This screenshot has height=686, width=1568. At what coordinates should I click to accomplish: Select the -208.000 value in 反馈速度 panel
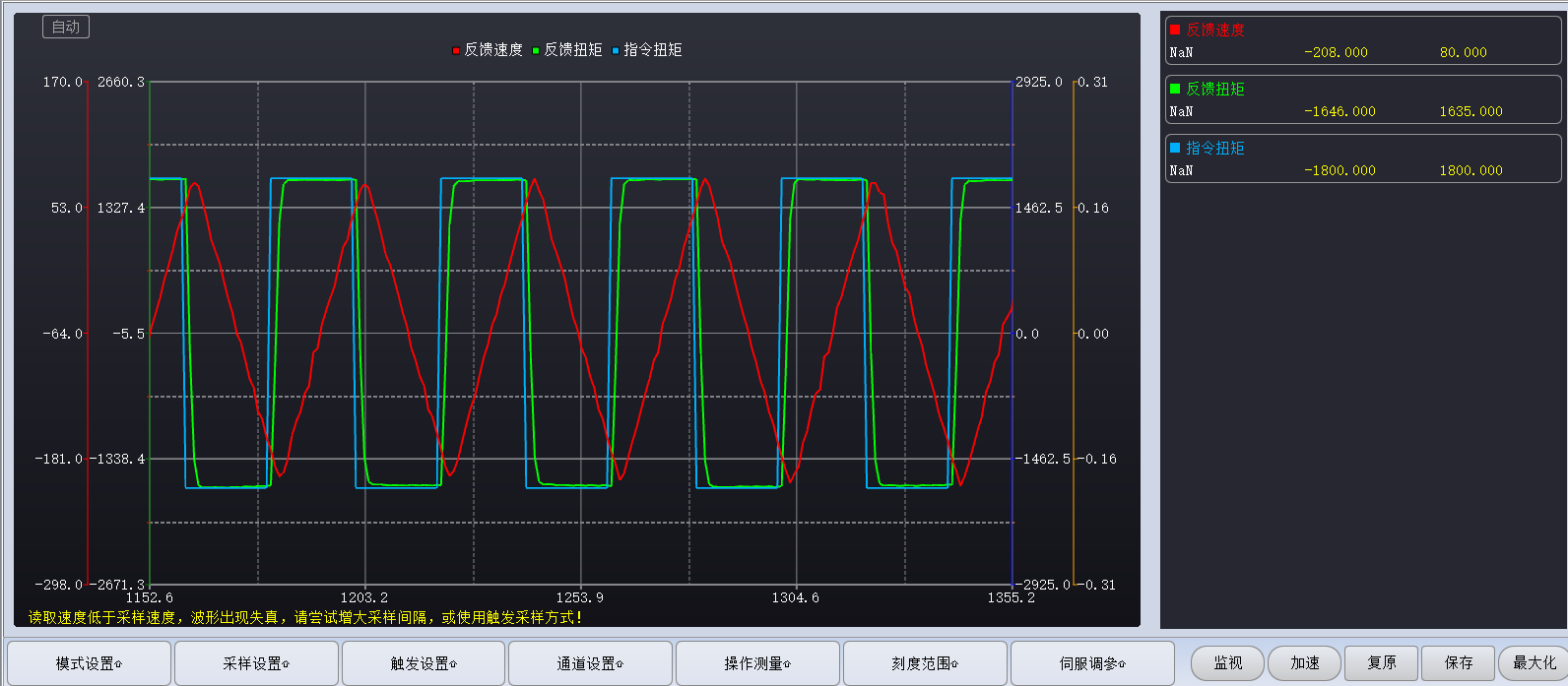1336,52
